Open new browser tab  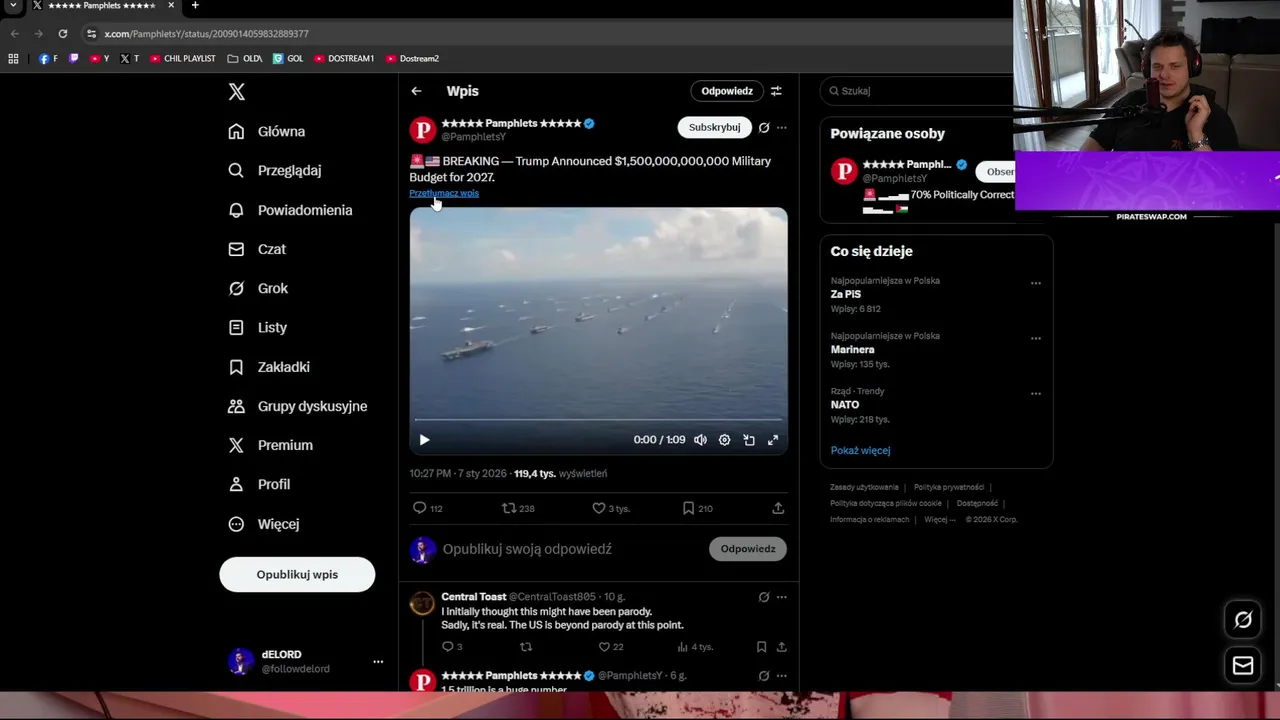(x=195, y=6)
